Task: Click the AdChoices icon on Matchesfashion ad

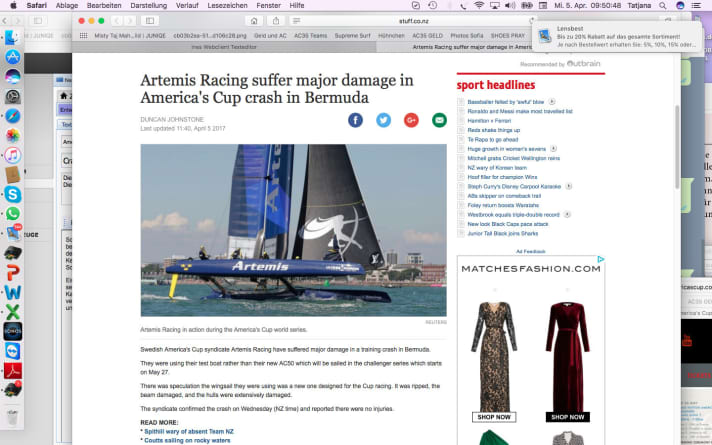Action: pyautogui.click(x=601, y=259)
